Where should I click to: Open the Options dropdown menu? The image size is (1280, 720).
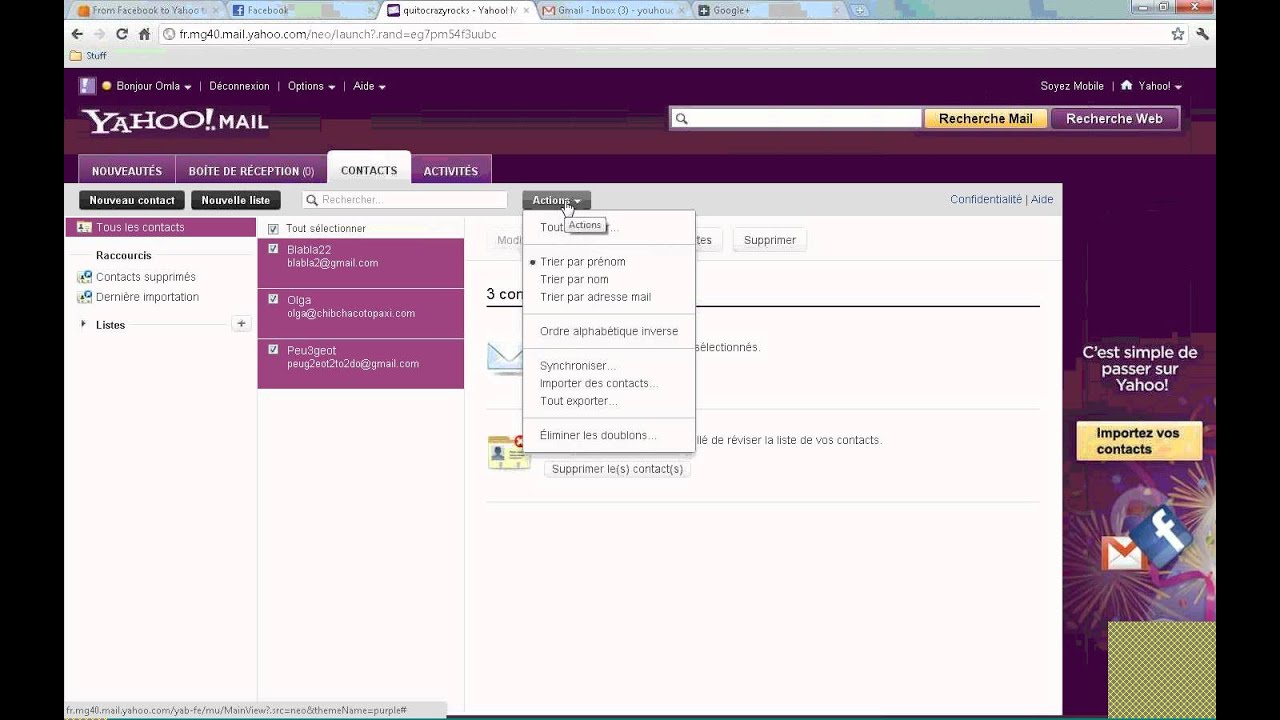[x=311, y=86]
